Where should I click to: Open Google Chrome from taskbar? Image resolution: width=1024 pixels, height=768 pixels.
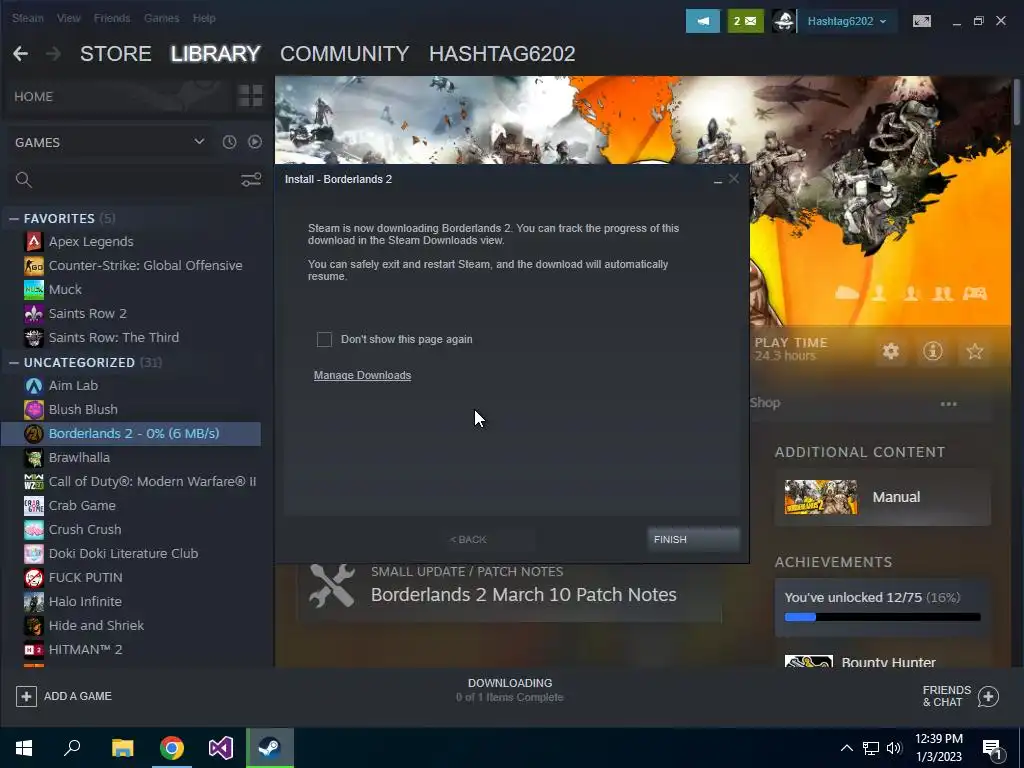pos(172,748)
